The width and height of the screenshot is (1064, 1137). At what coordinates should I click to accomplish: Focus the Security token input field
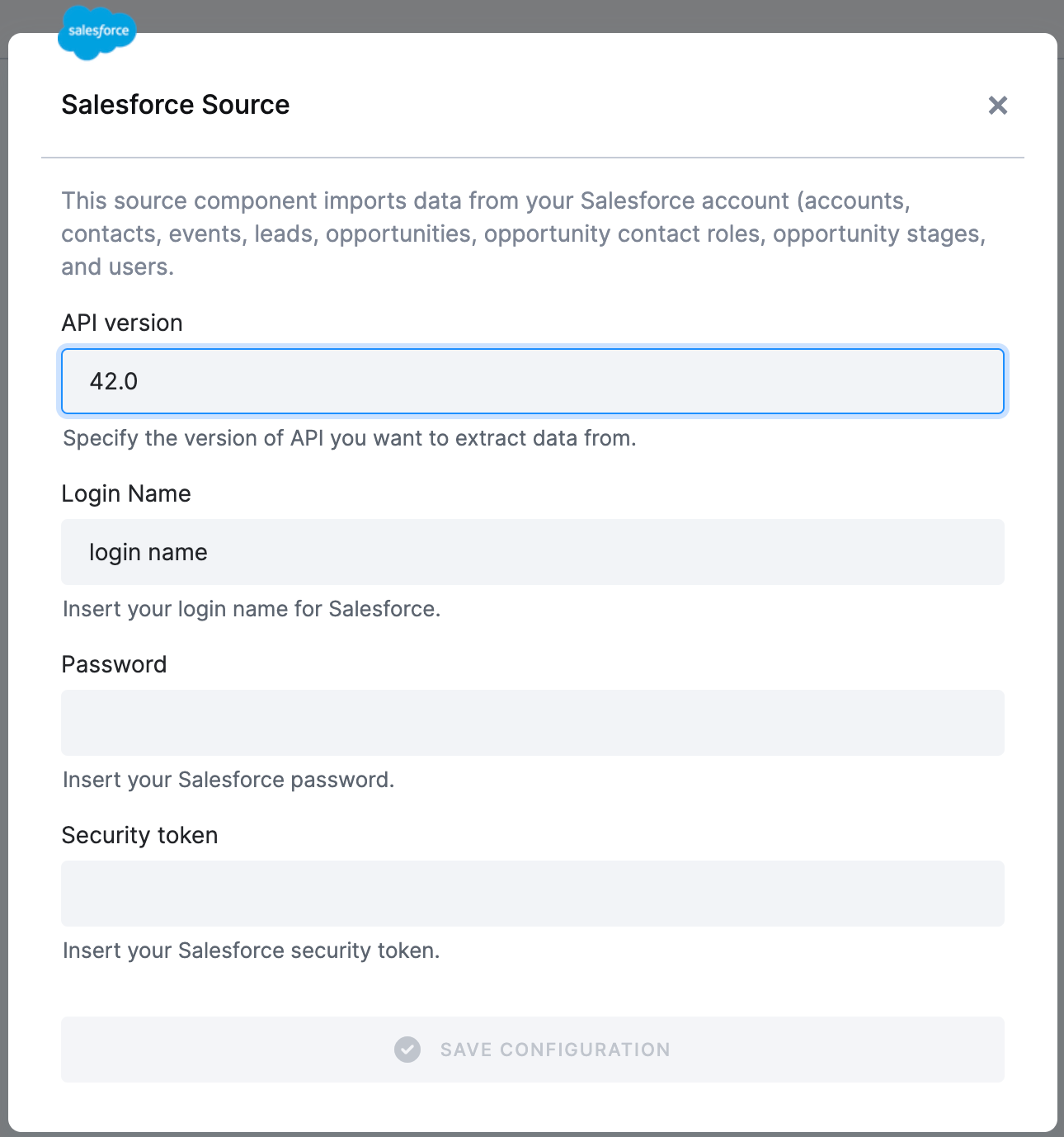(532, 894)
